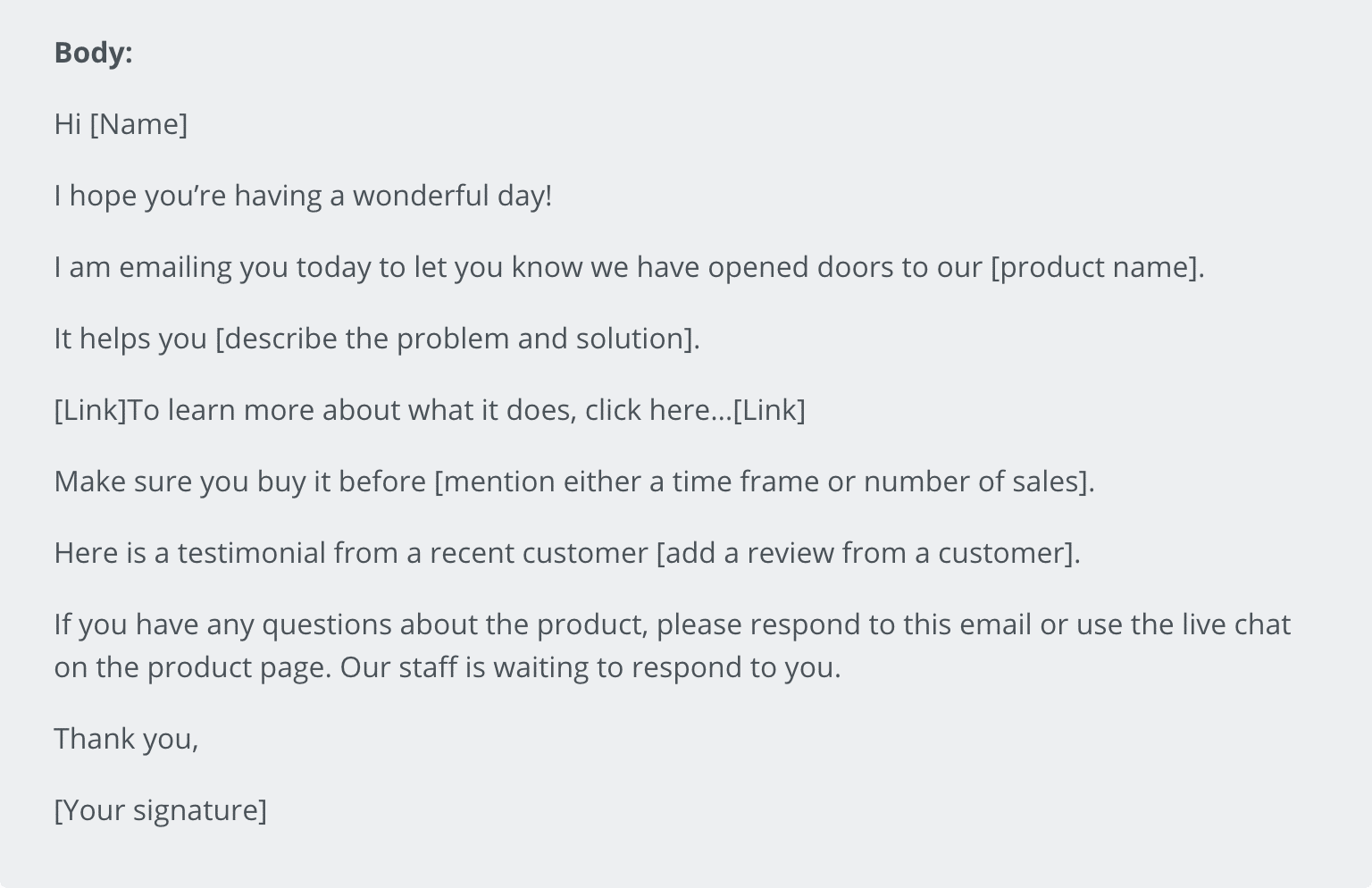
Task: Click the bold "Body:" heading
Action: click(x=93, y=53)
